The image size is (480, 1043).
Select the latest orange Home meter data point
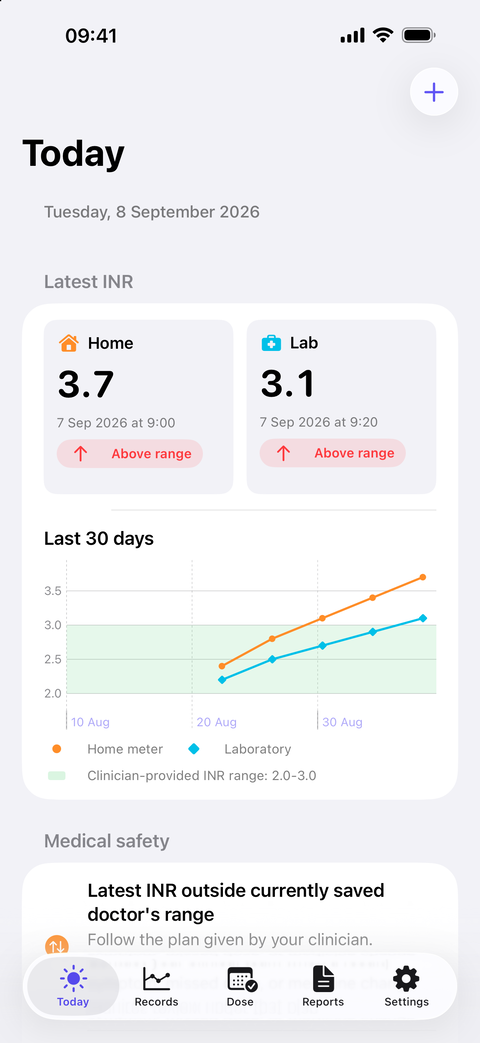(x=423, y=577)
